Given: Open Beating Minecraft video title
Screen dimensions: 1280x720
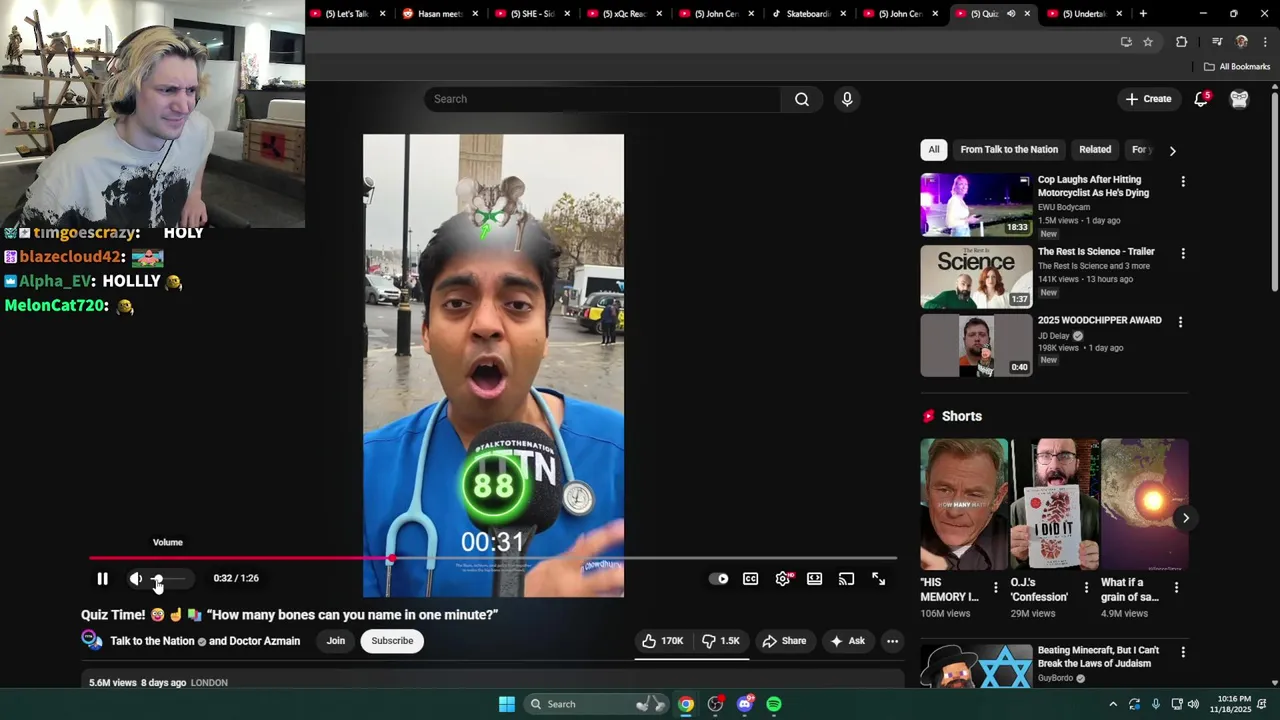Looking at the screenshot, I should click(1098, 657).
